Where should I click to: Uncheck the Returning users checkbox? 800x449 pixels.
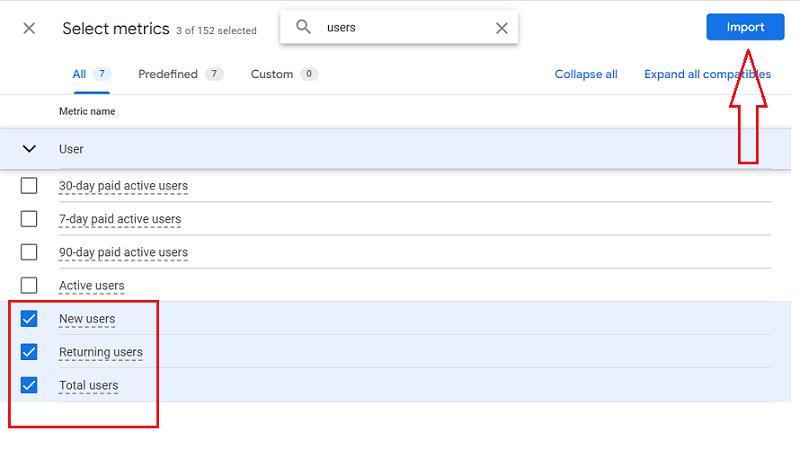29,352
